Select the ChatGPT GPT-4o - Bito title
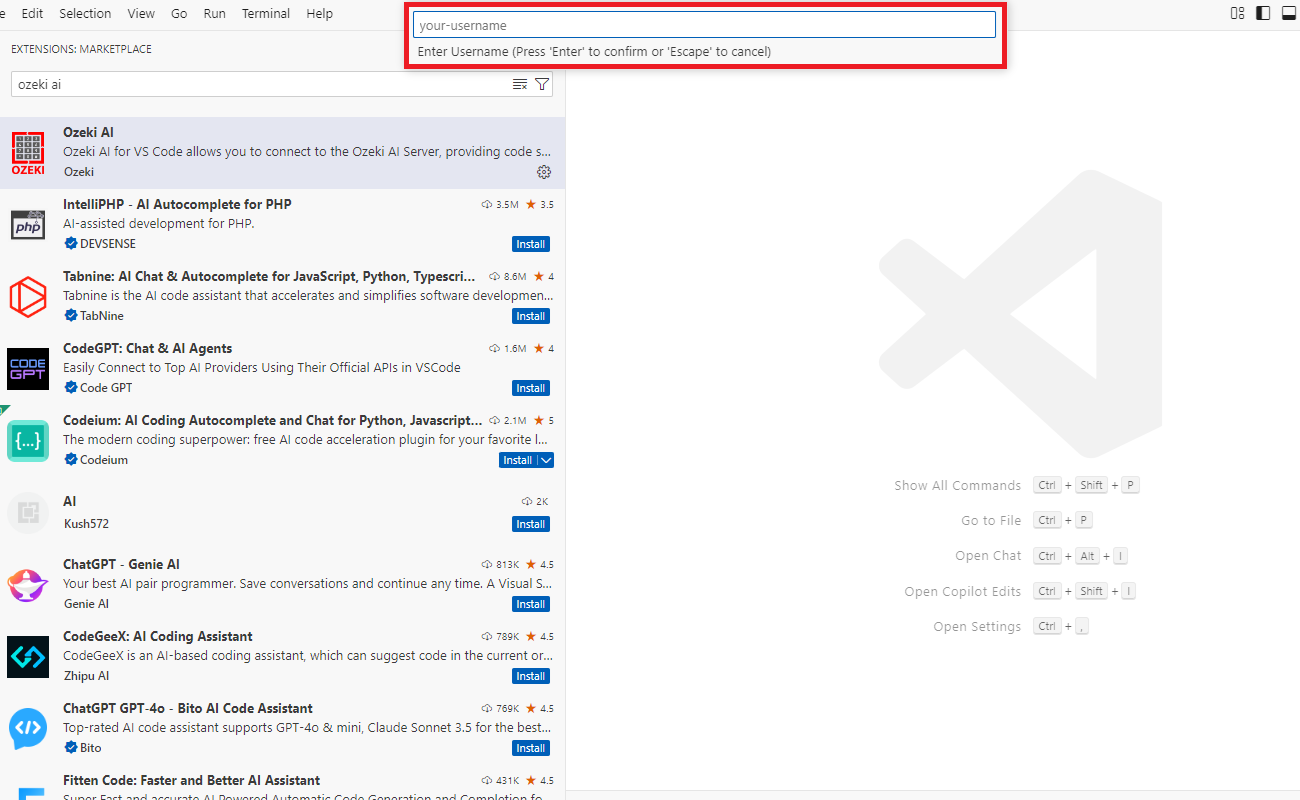 pyautogui.click(x=188, y=708)
